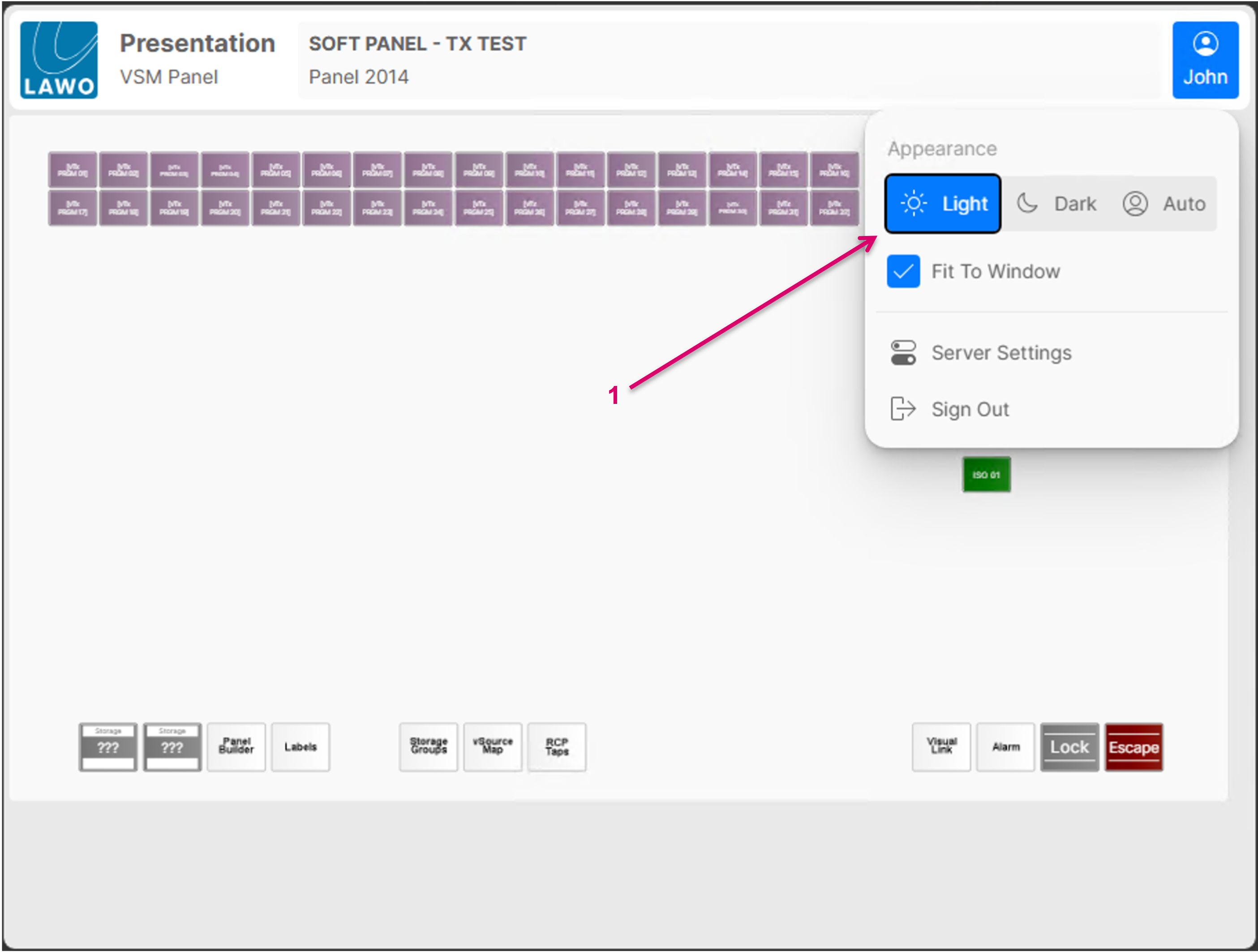Click Sign Out in the user menu
1258x952 pixels.
pyautogui.click(x=970, y=409)
